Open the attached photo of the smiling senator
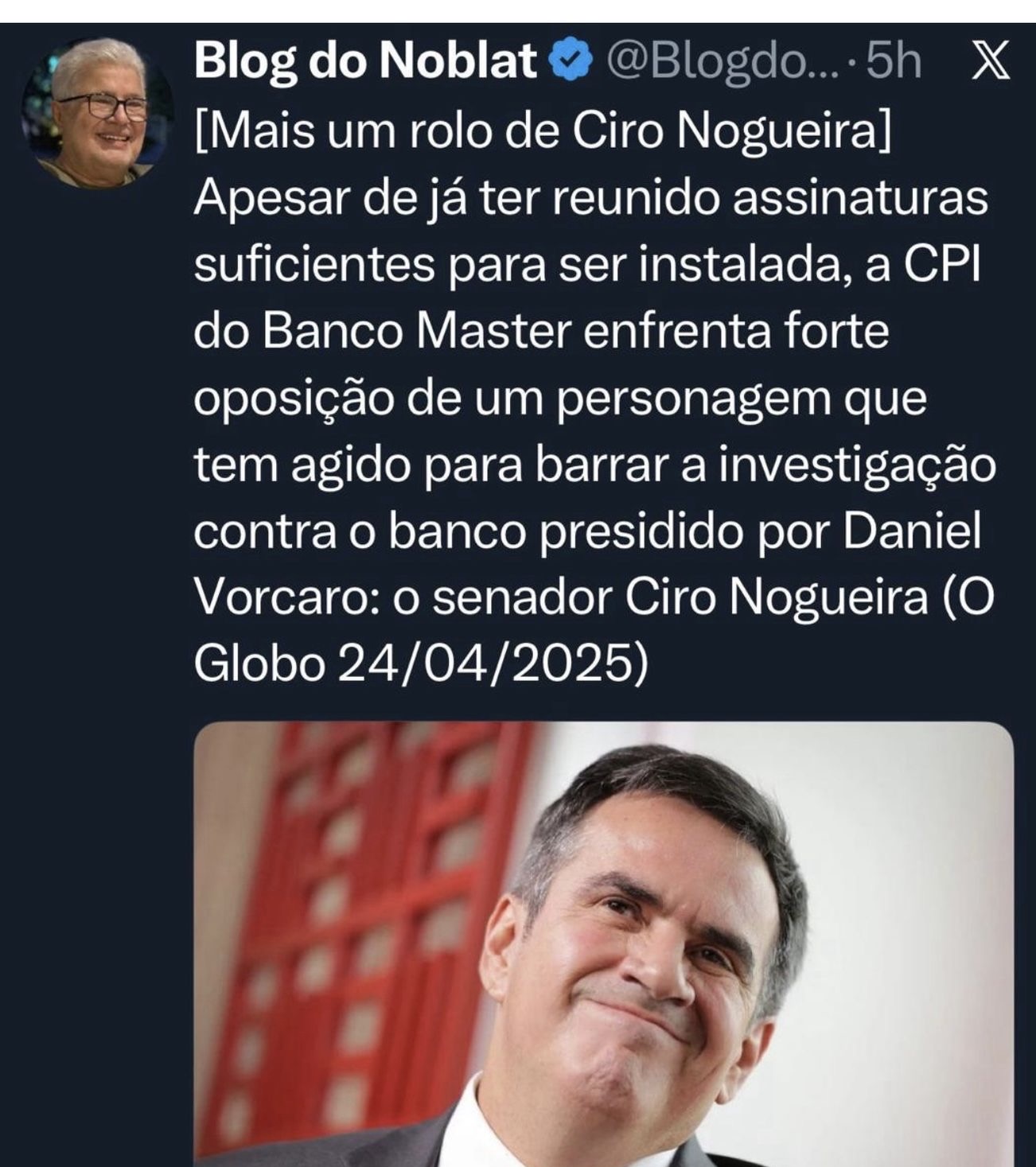This screenshot has height=1167, width=1036. tap(604, 944)
